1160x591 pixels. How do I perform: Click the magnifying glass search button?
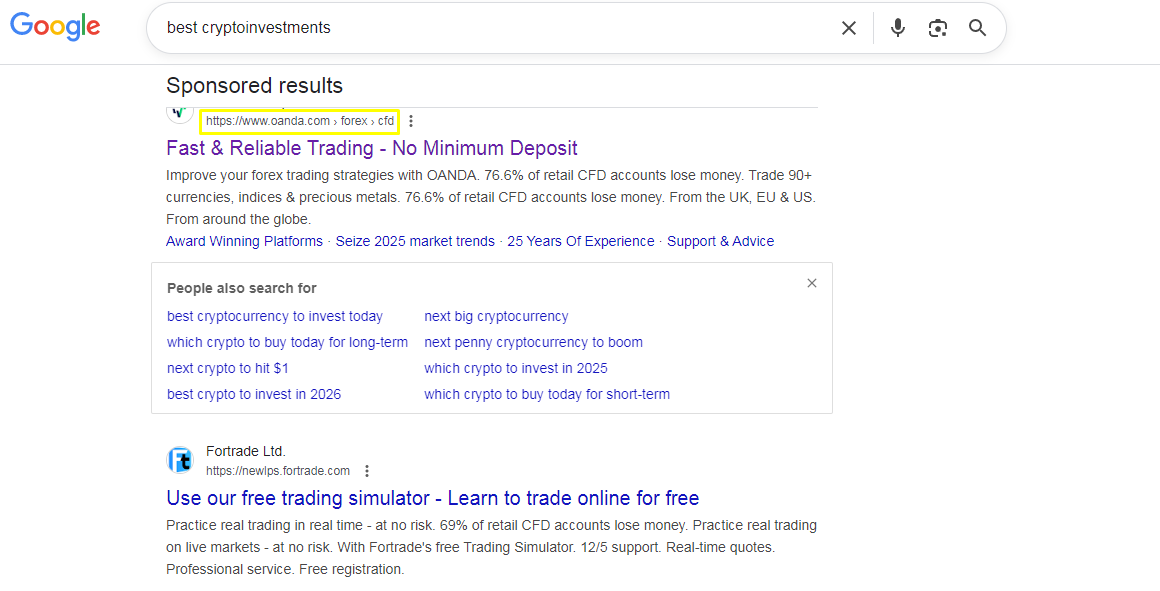[x=977, y=28]
